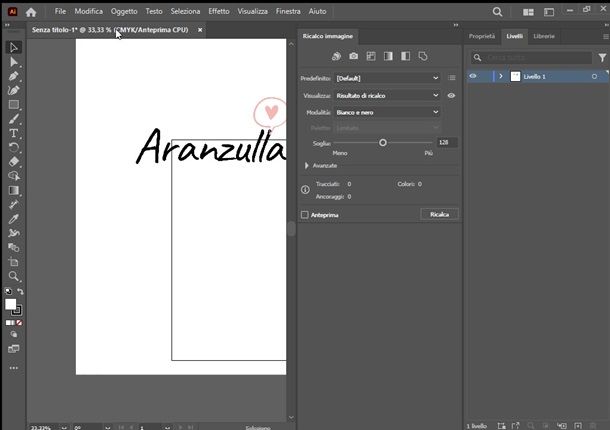610x430 pixels.
Task: Select the Eraser tool
Action: coord(14,161)
